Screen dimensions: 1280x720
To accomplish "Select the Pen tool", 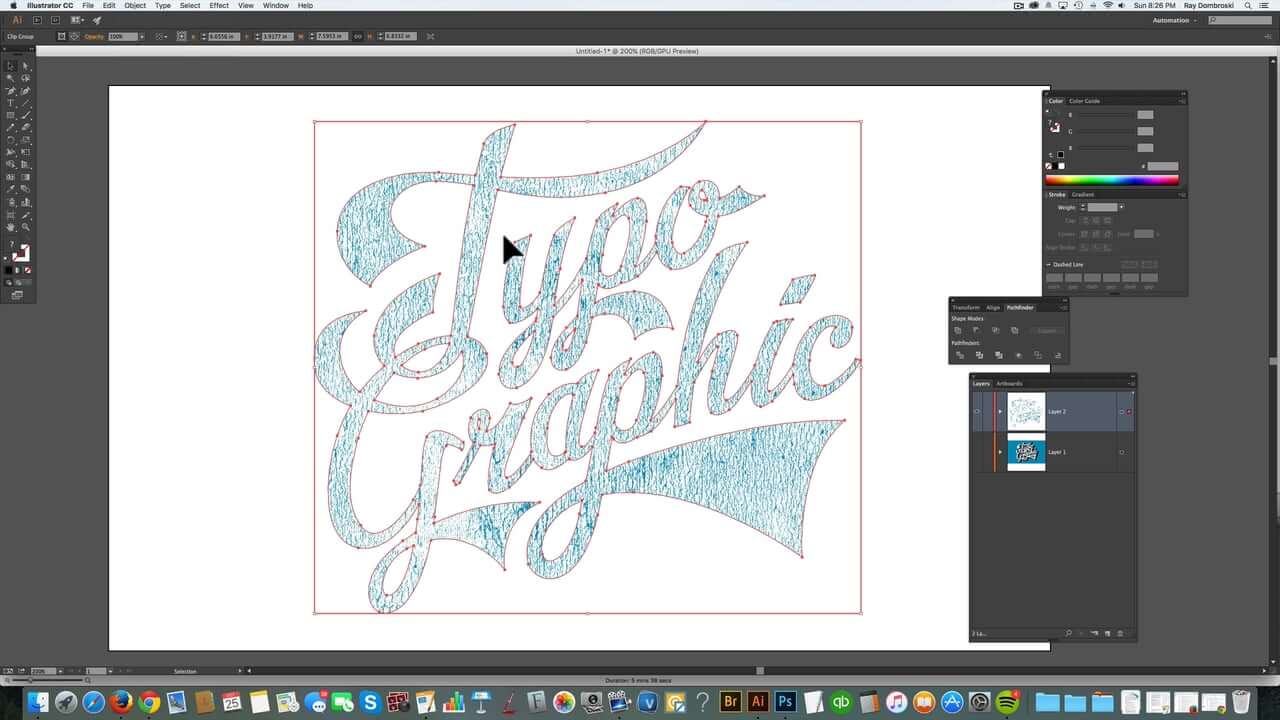I will (x=12, y=90).
